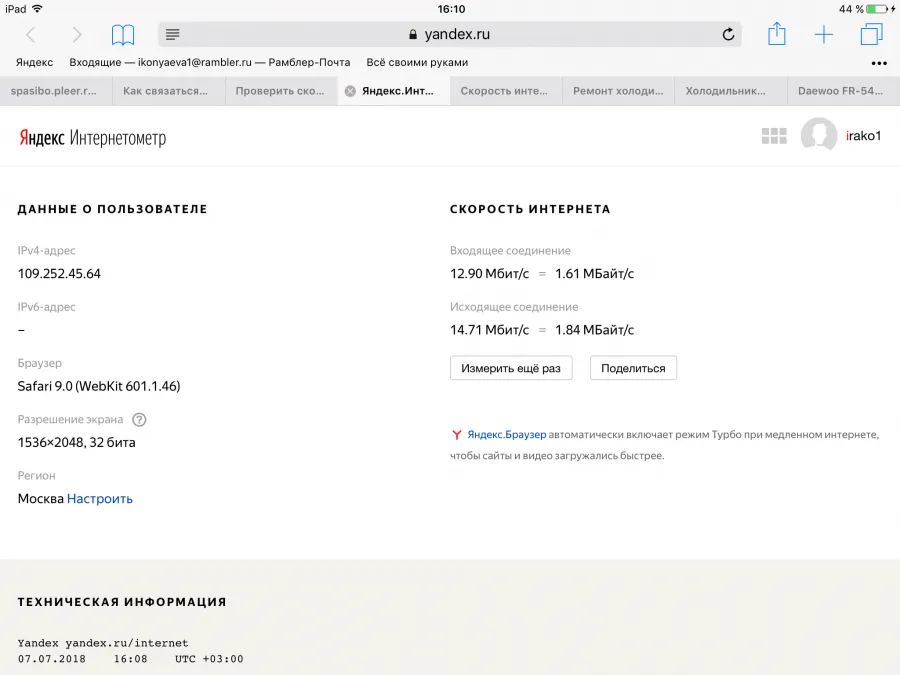
Task: Open the share sheet icon
Action: tap(777, 33)
